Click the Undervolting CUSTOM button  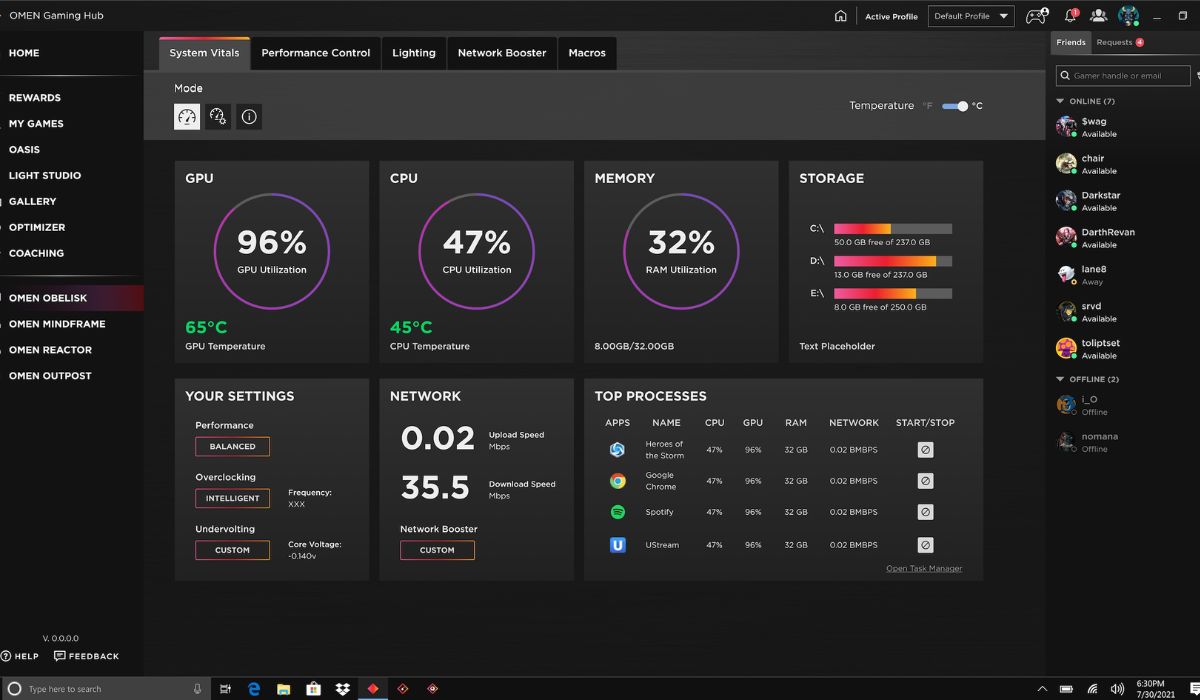pos(232,550)
